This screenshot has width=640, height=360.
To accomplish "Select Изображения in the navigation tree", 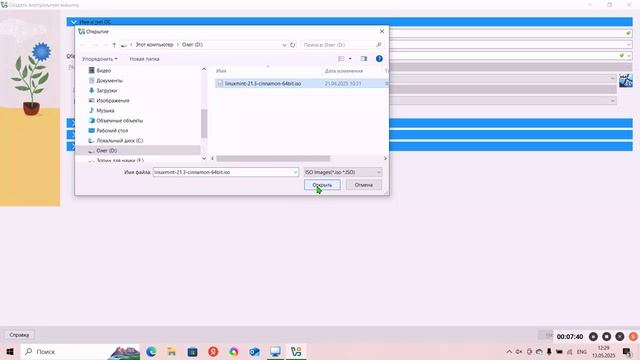I will click(x=113, y=100).
